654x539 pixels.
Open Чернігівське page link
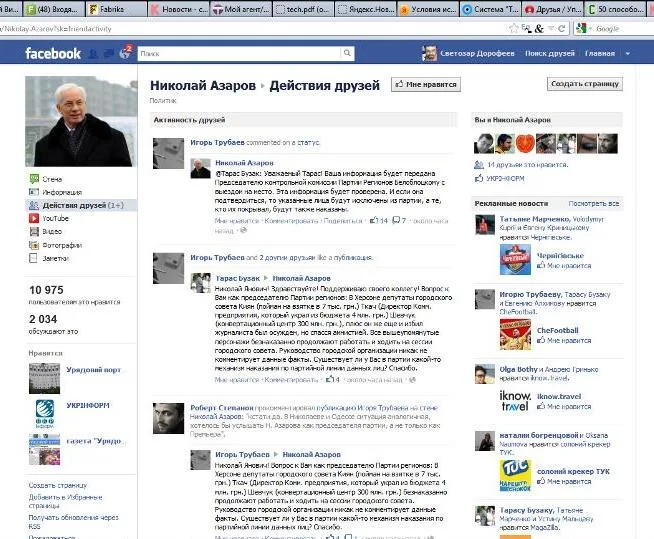coord(560,256)
